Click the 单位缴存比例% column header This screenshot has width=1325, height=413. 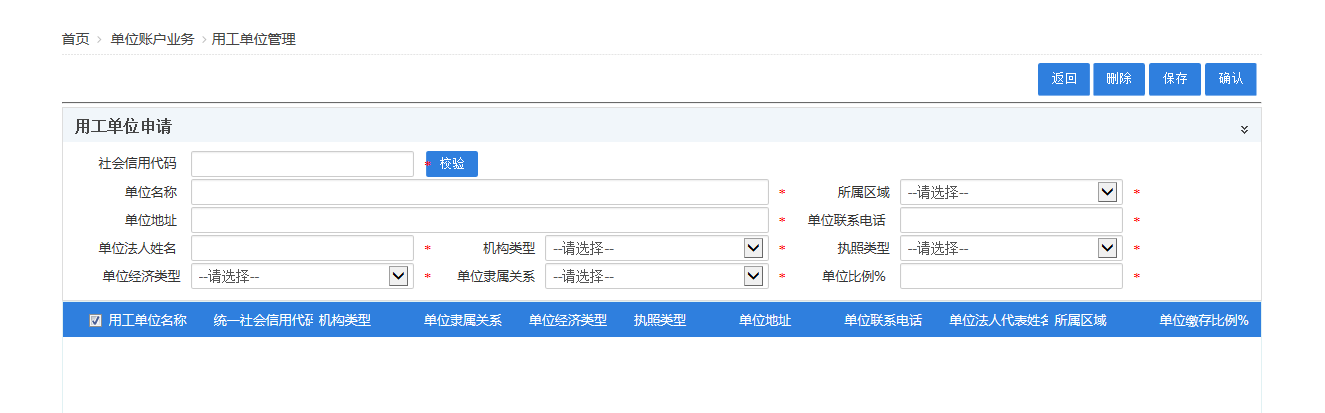point(1204,320)
